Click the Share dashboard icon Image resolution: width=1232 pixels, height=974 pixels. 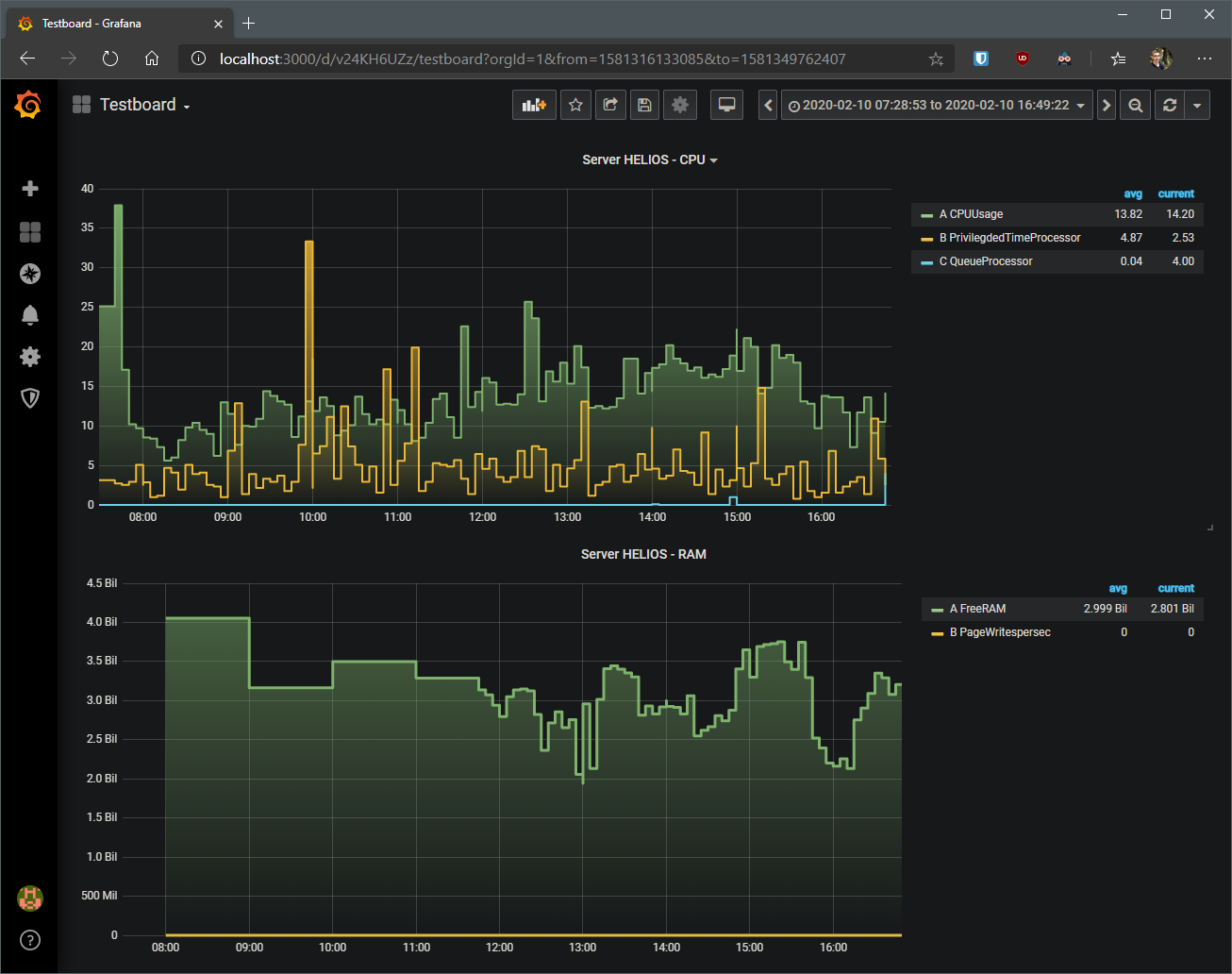[x=610, y=105]
